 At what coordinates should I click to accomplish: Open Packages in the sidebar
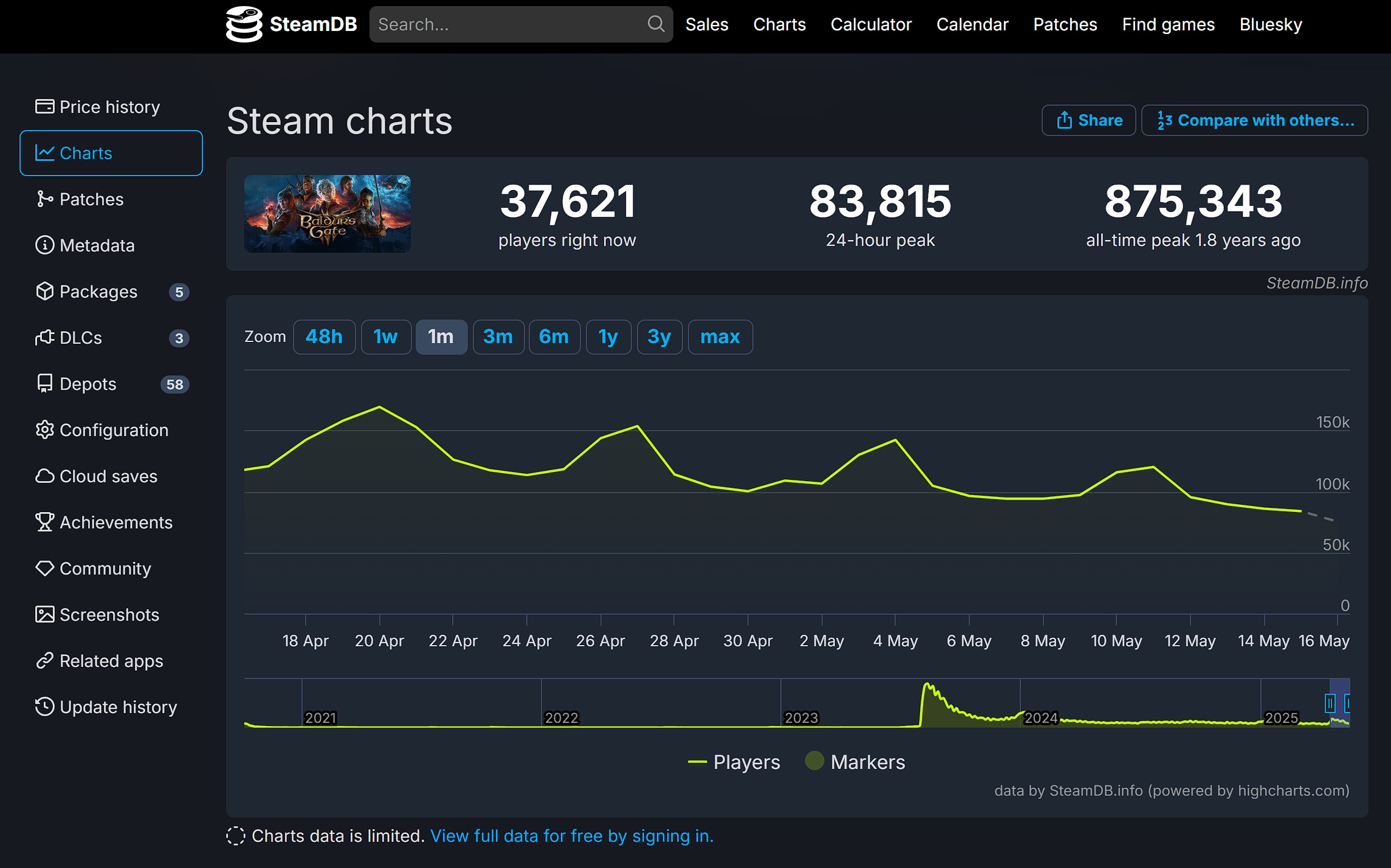98,292
